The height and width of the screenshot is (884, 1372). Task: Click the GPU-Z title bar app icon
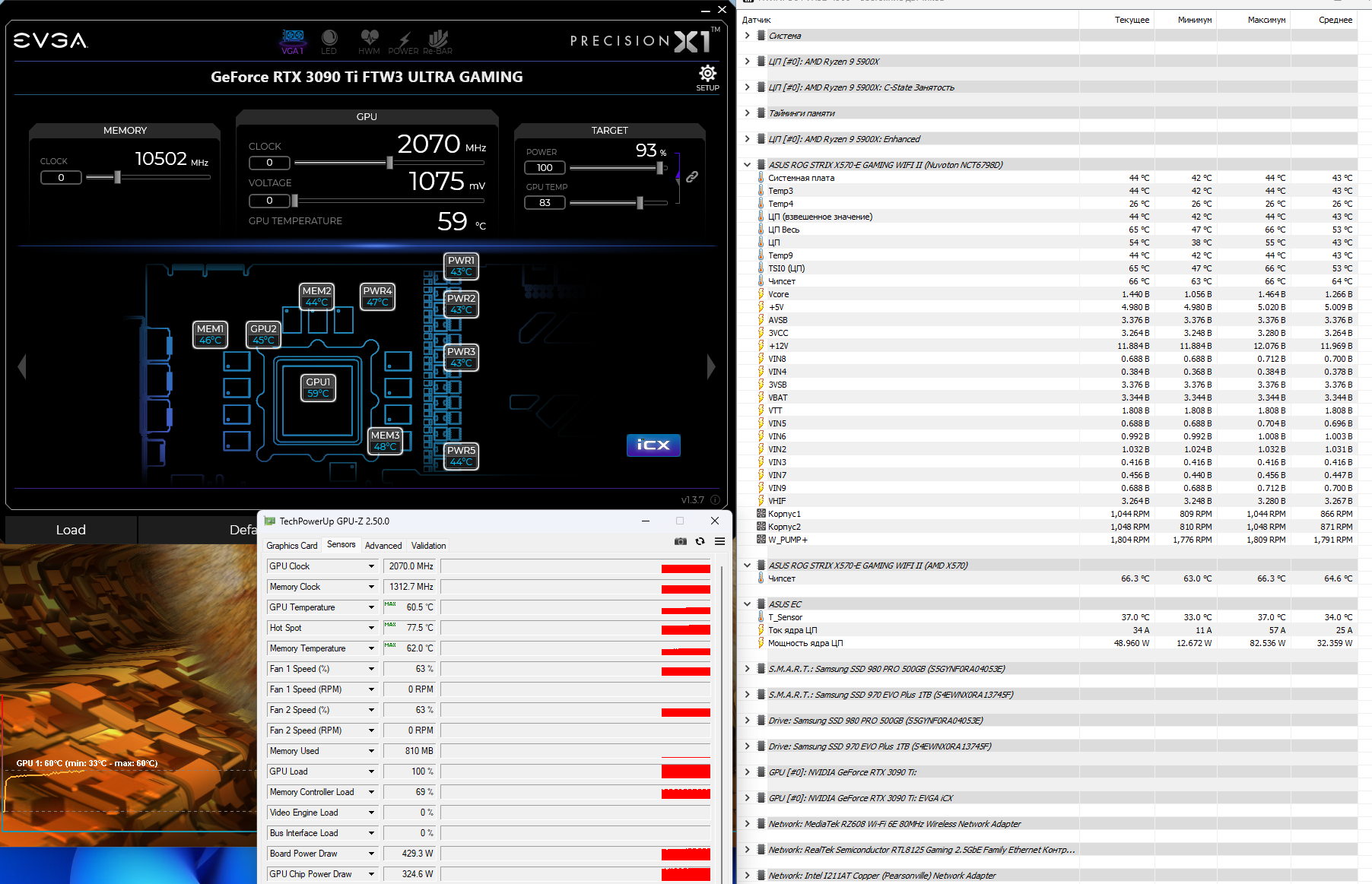pyautogui.click(x=270, y=521)
